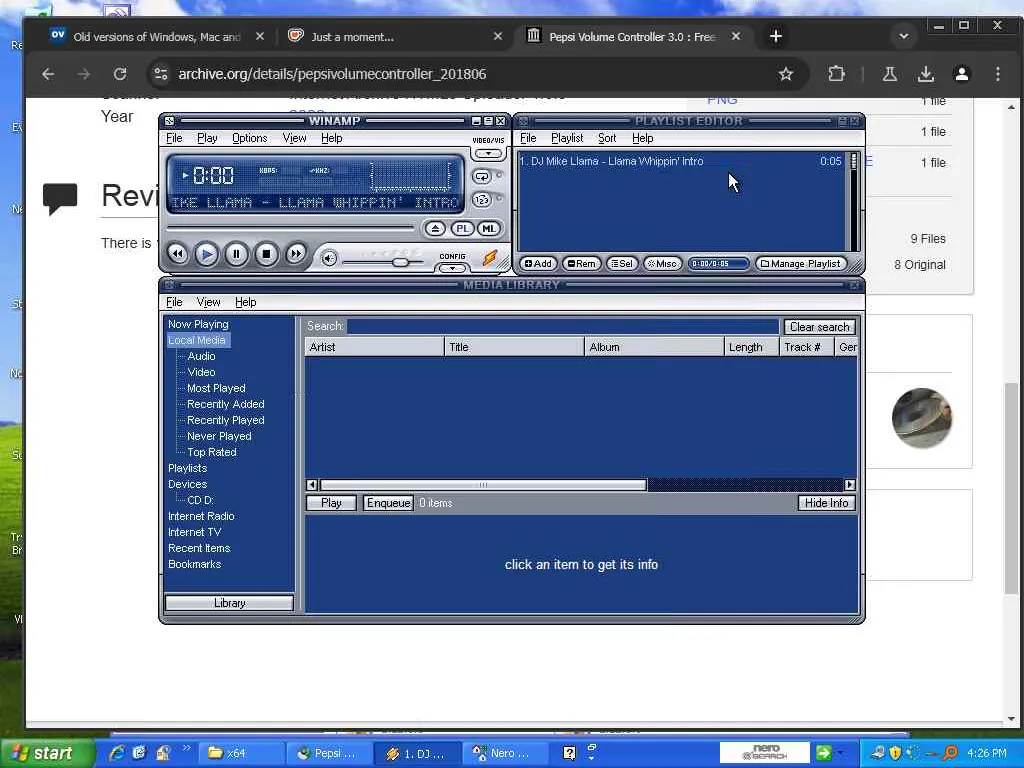The width and height of the screenshot is (1024, 768).
Task: Click the Winamp lightning bolt logo
Action: [x=490, y=259]
